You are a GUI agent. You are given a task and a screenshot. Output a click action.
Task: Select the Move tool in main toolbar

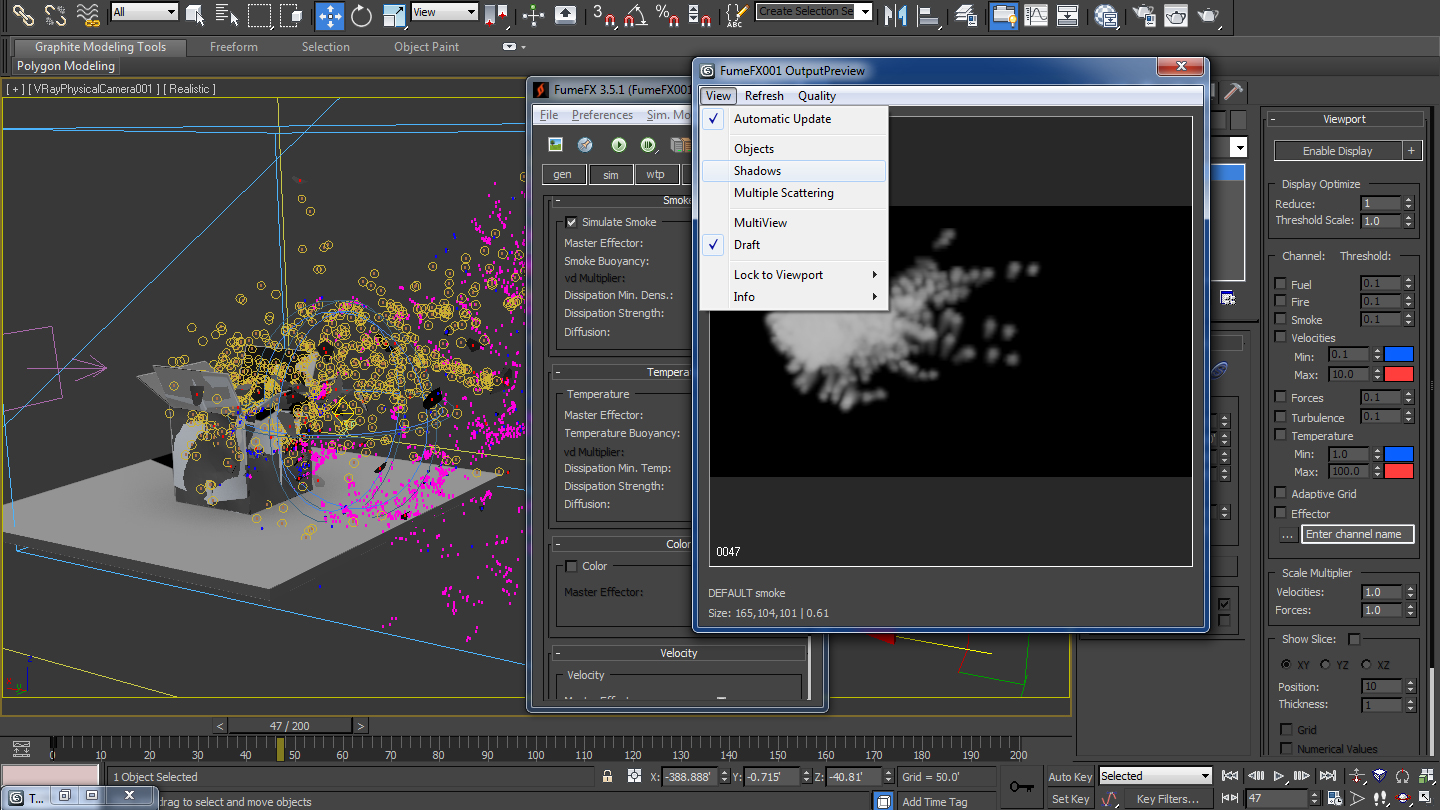click(x=329, y=15)
